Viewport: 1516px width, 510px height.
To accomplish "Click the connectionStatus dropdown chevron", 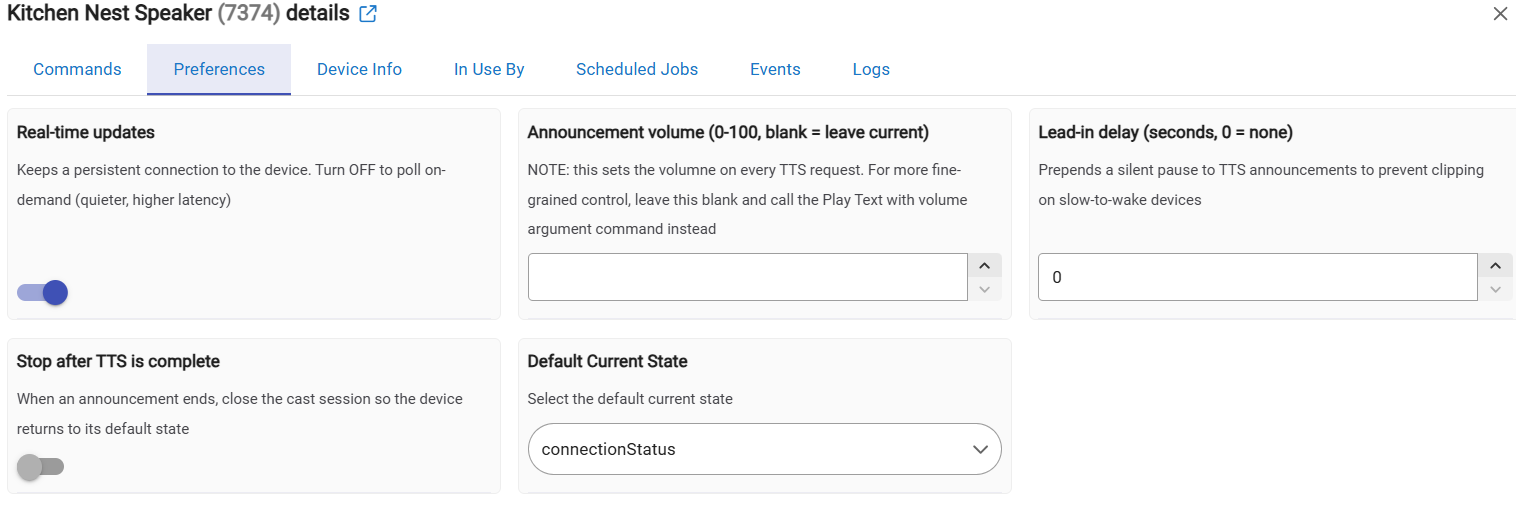I will click(x=980, y=450).
